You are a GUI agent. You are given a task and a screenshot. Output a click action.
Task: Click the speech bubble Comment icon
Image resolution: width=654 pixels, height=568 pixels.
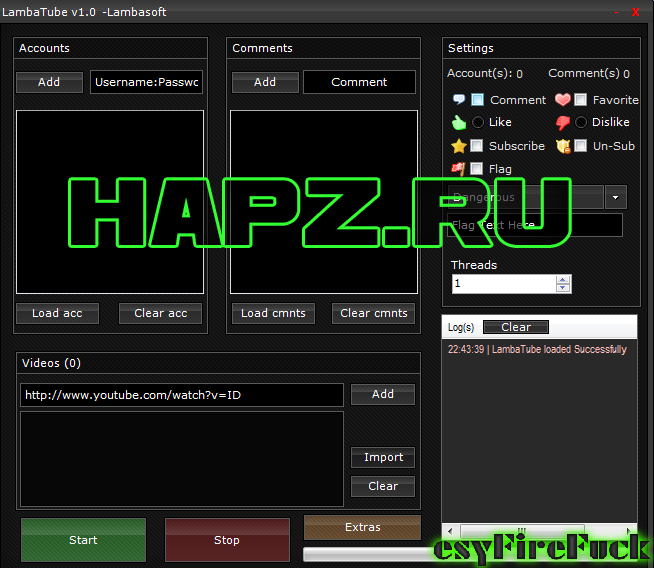[x=459, y=100]
